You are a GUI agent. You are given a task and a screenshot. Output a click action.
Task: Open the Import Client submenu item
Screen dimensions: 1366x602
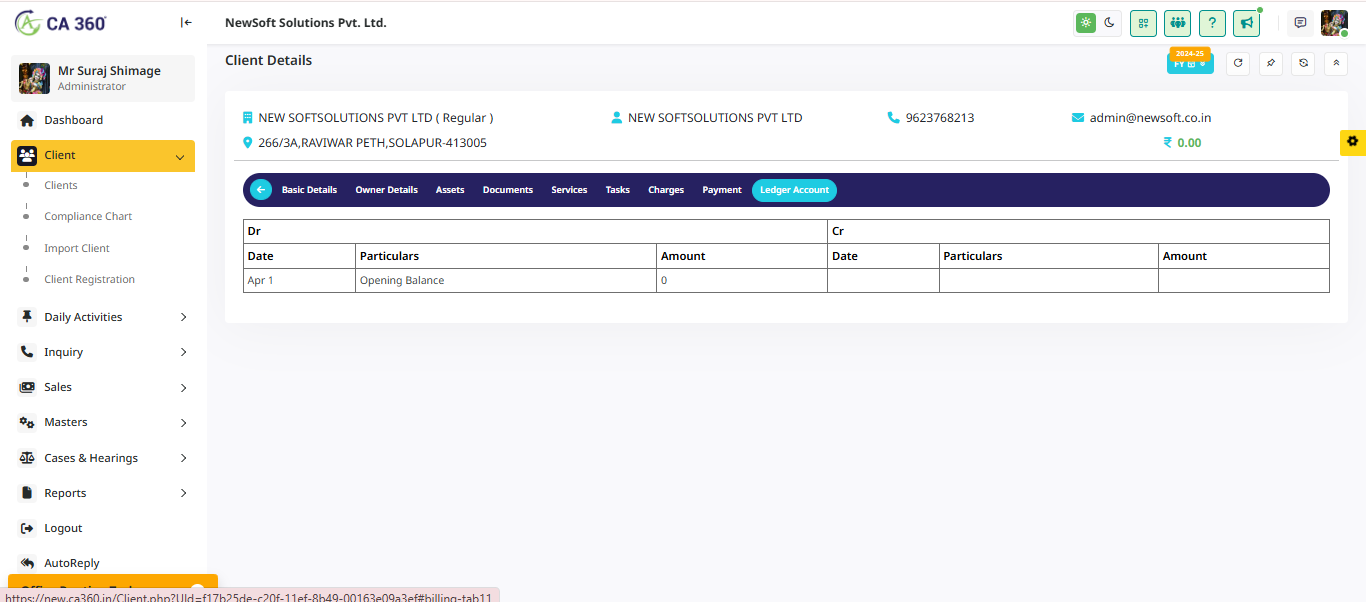77,248
